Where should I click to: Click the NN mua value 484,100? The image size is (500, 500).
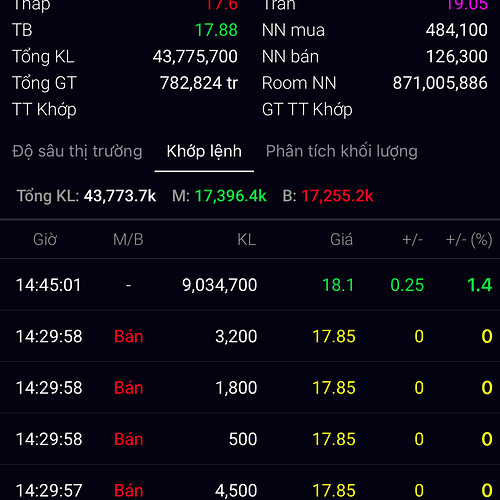(457, 30)
